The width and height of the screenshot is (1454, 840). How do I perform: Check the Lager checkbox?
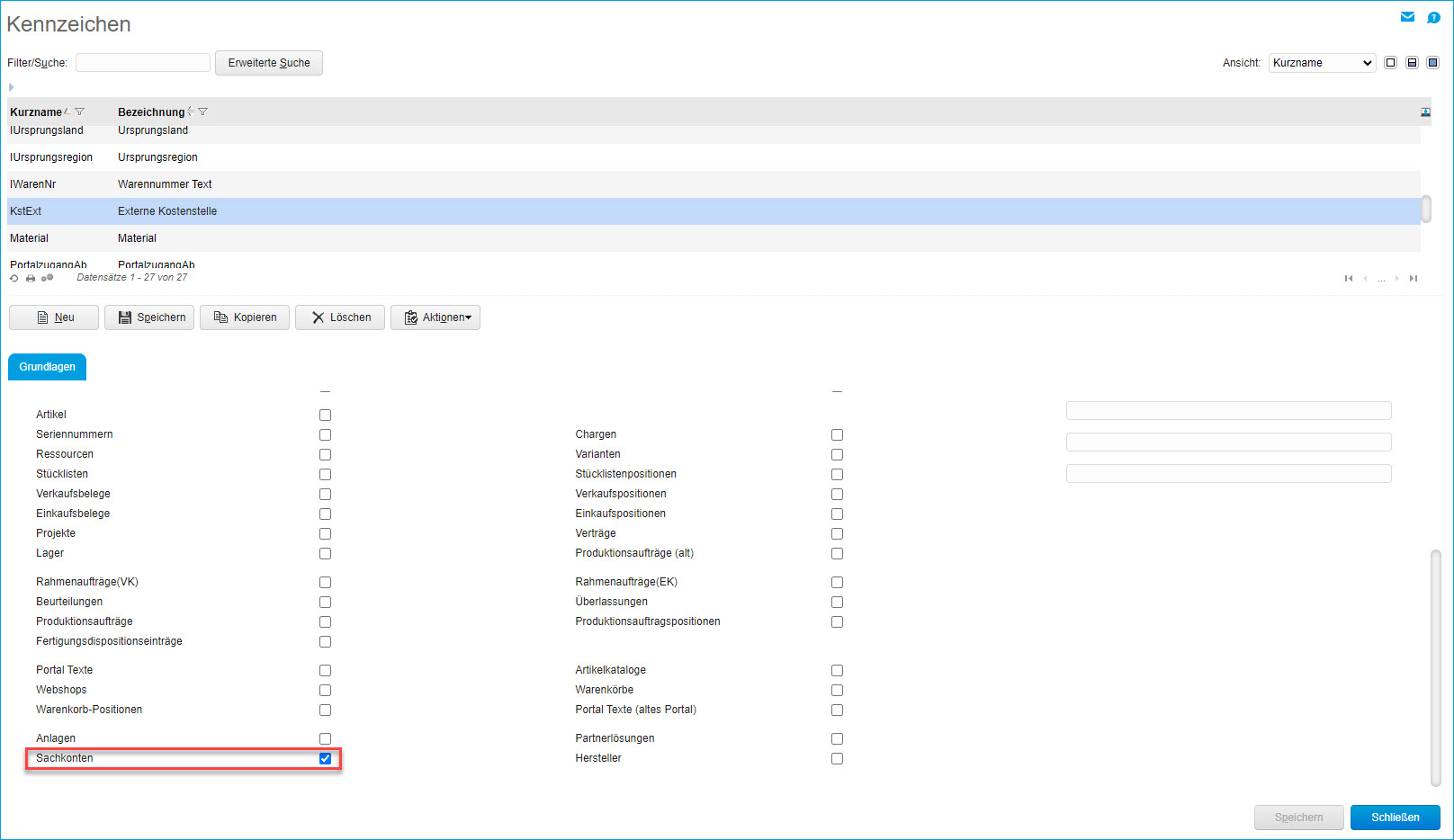[x=325, y=554]
